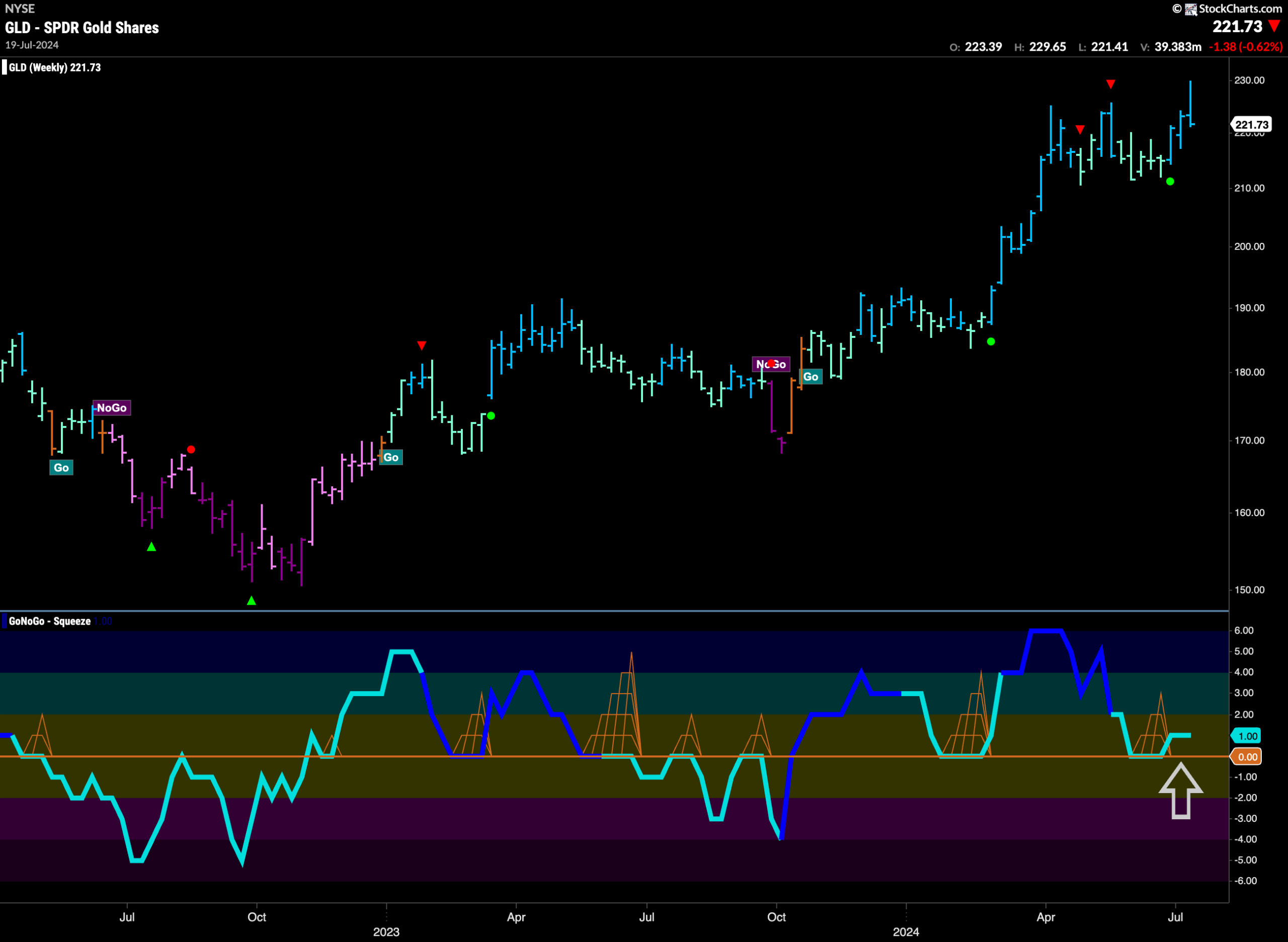
Task: Click the purple NoGo label near 2022 July
Action: point(112,408)
